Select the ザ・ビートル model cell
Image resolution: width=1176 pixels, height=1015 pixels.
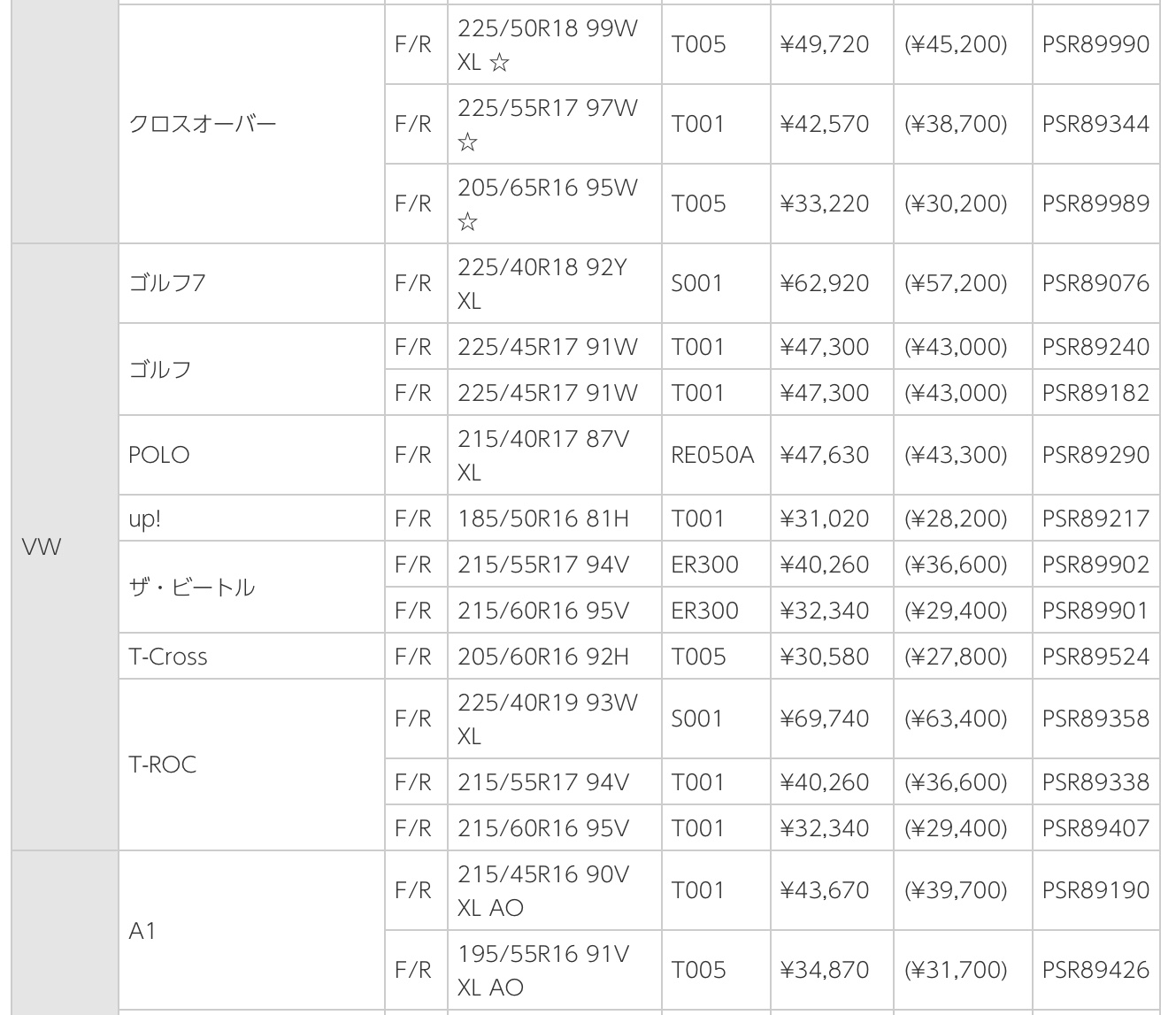(x=192, y=588)
